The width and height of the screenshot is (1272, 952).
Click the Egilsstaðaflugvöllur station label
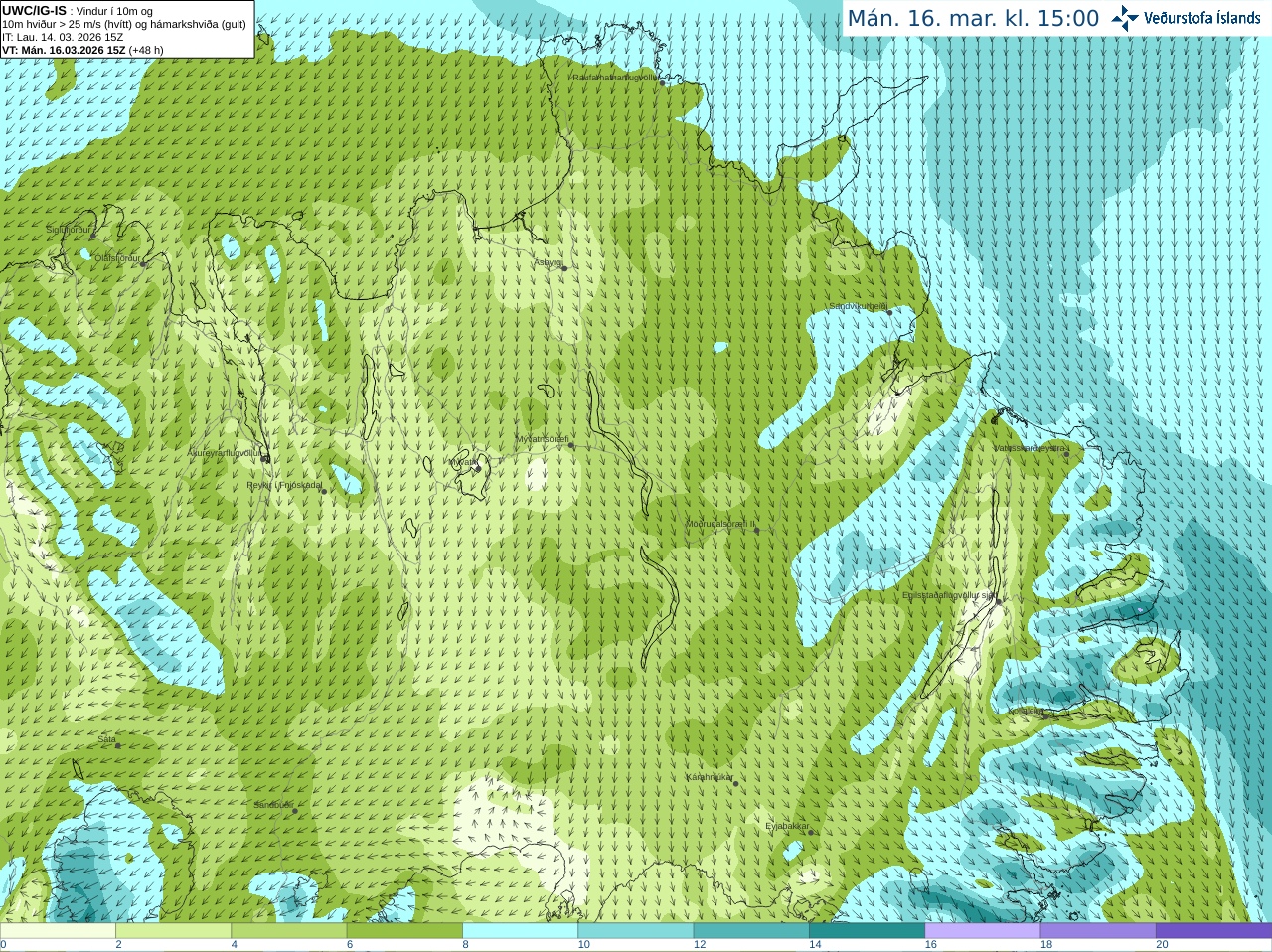pos(949,595)
